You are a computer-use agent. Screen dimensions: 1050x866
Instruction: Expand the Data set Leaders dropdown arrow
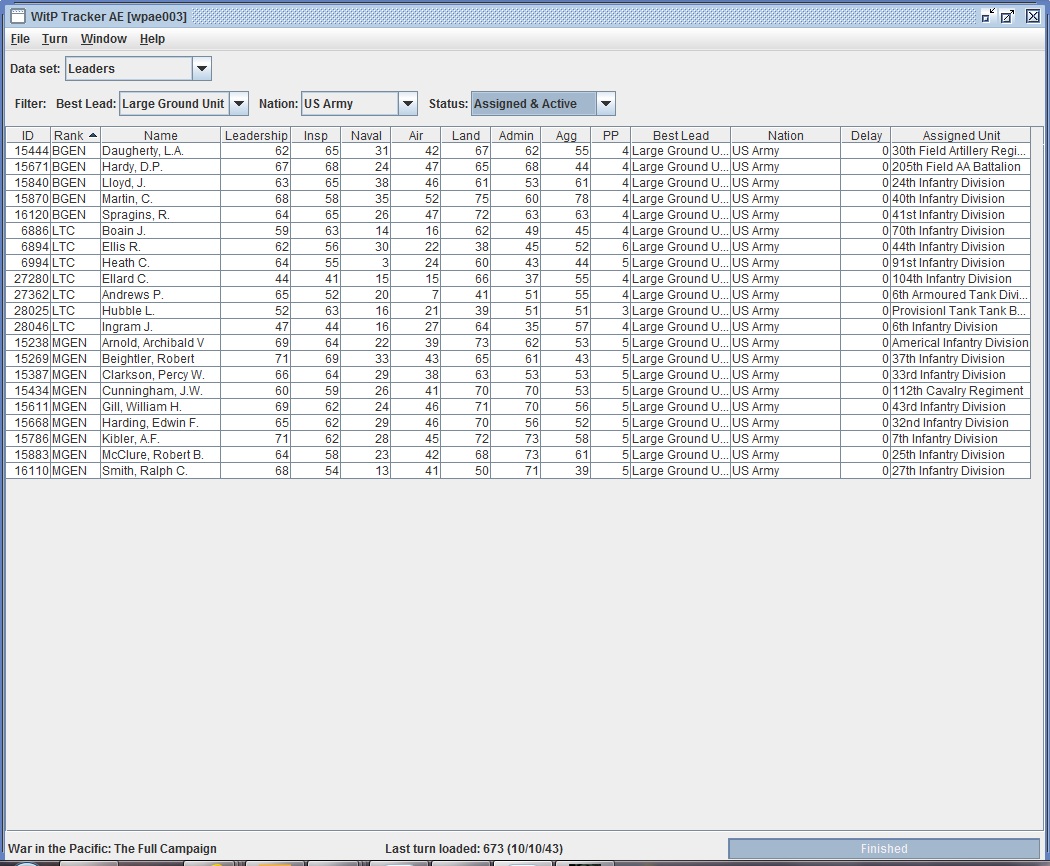click(202, 68)
